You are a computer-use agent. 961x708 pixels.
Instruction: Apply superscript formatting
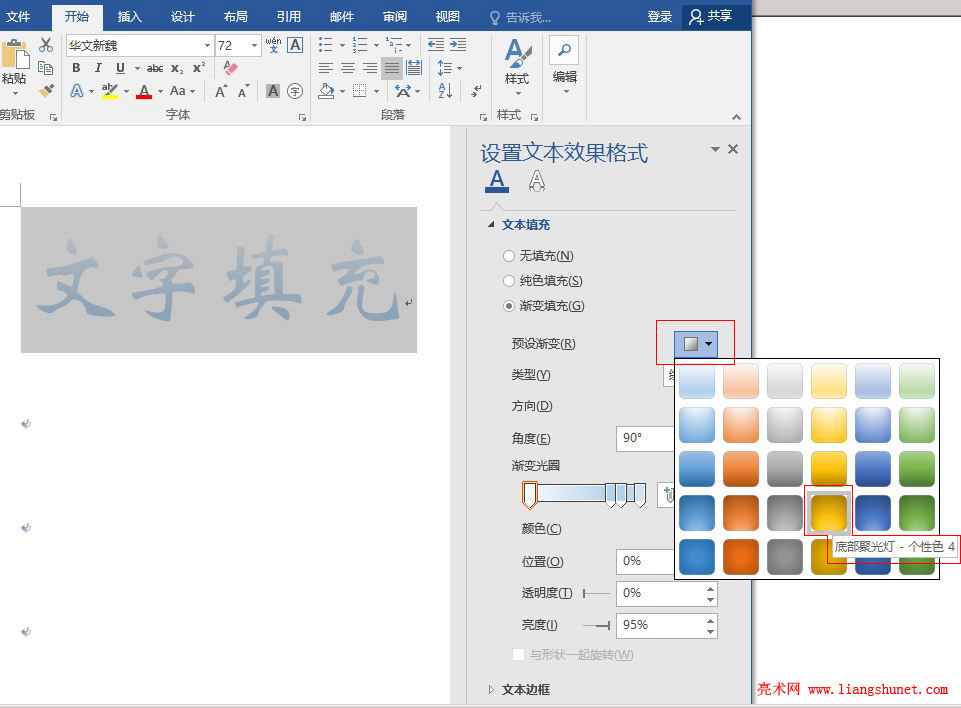pos(199,68)
